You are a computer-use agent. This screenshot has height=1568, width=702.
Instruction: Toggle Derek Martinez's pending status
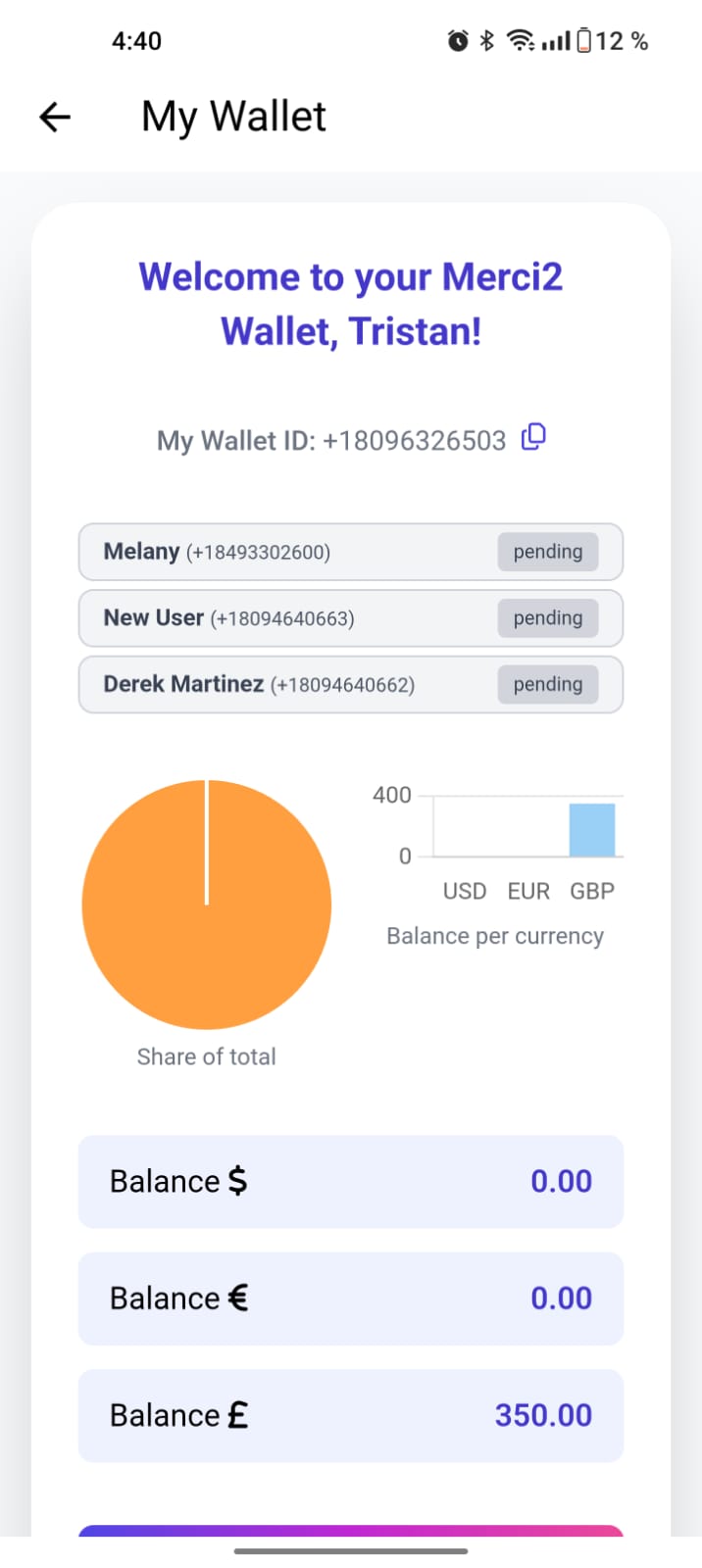point(547,684)
